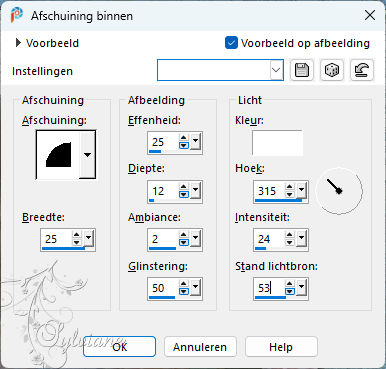Click the Hoek angle dial control
386x369 pixels.
pos(339,191)
